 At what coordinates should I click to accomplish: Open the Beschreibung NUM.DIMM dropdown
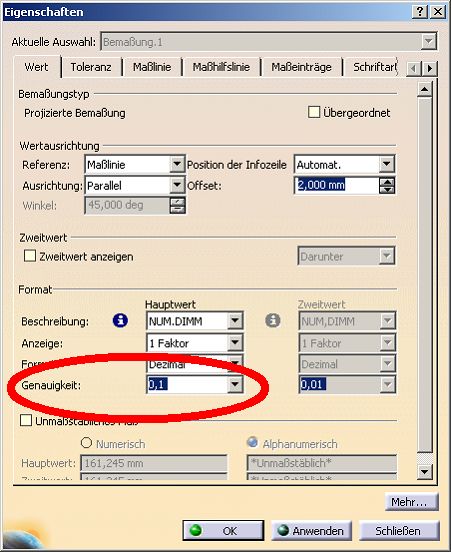coord(234,321)
